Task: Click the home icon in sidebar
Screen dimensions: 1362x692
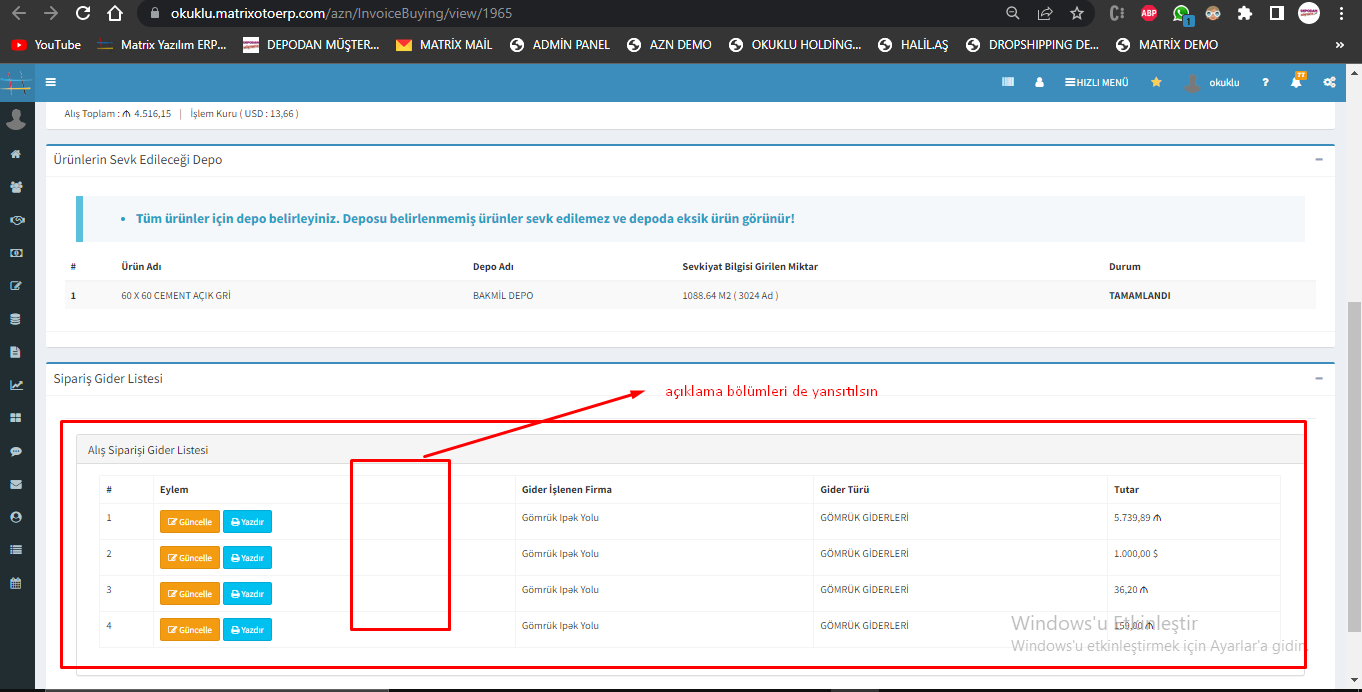Action: [x=15, y=154]
